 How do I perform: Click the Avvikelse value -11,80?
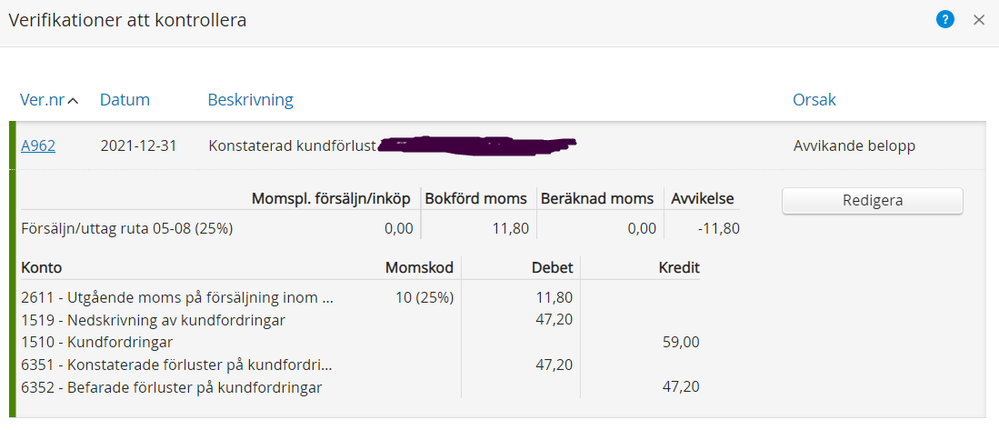coord(717,228)
